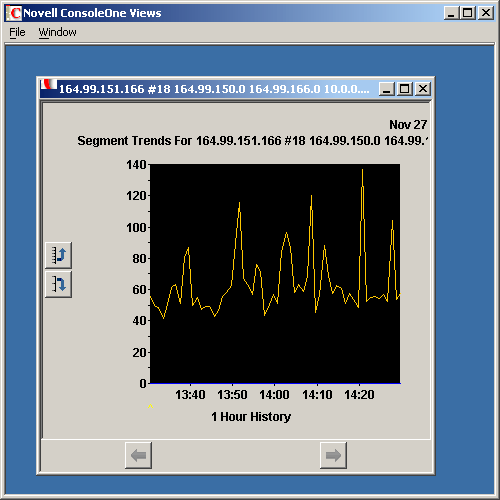
Task: Click the inner Segment Trends window icon
Action: pos(49,85)
